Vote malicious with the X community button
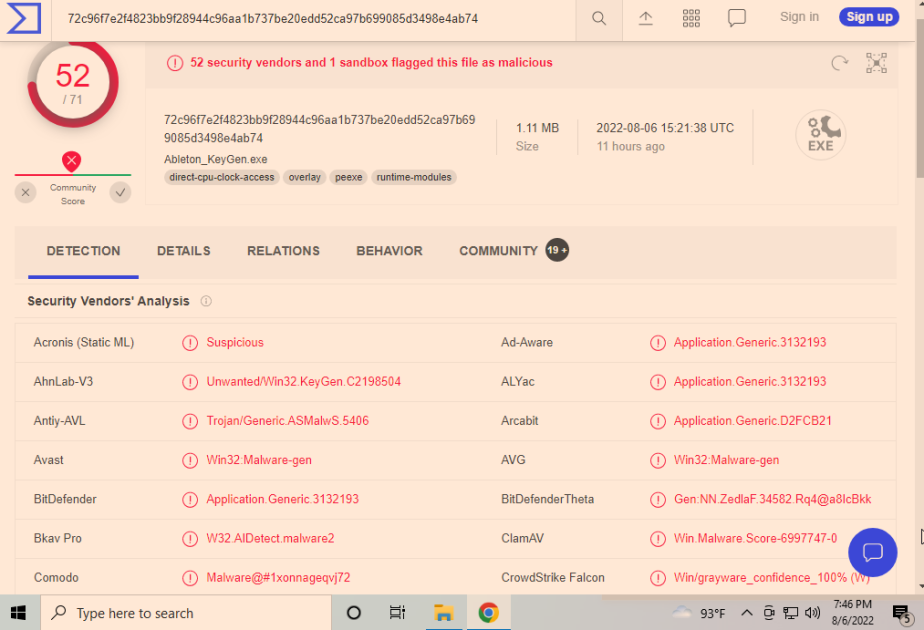 pyautogui.click(x=25, y=192)
